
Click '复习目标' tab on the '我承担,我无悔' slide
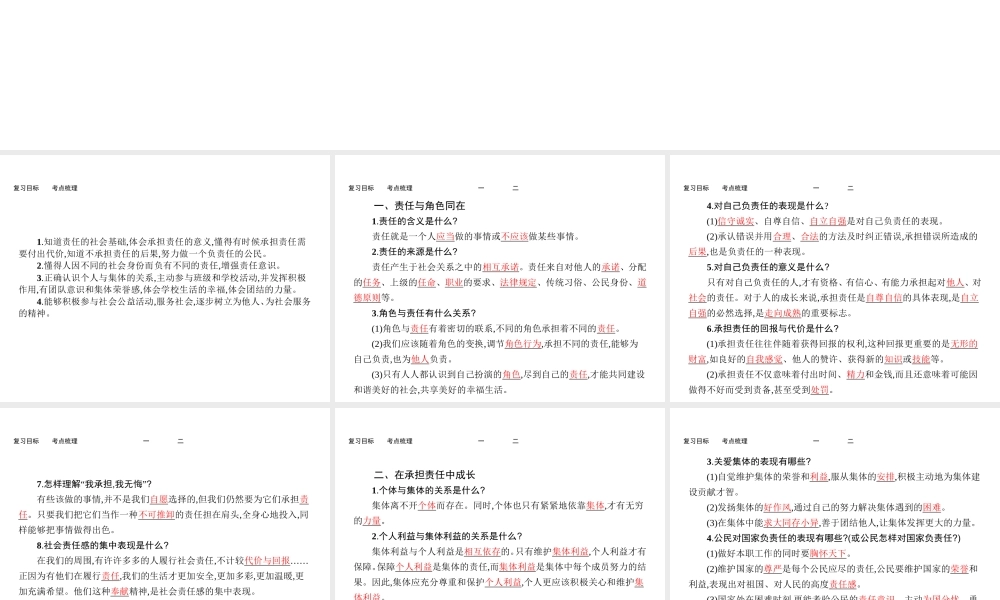click(x=26, y=441)
